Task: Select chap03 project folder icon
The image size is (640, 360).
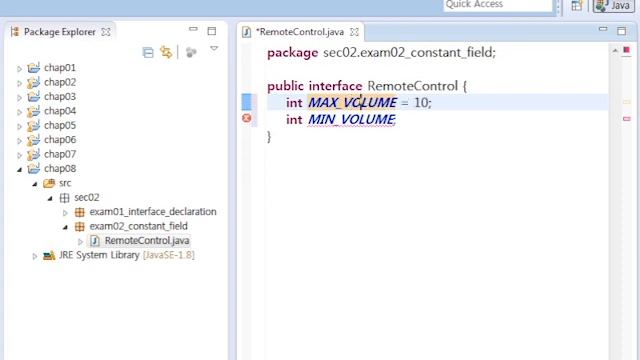Action: [x=33, y=96]
